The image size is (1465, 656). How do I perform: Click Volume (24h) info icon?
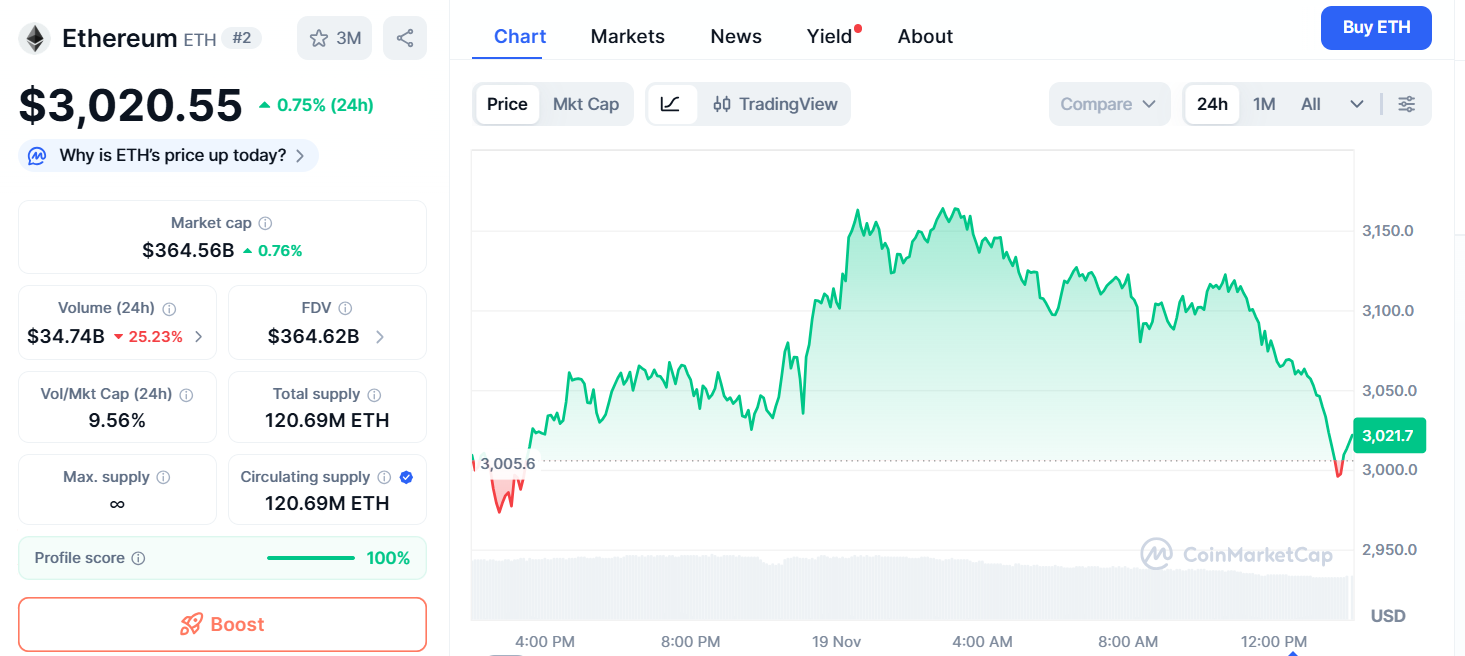coord(170,309)
